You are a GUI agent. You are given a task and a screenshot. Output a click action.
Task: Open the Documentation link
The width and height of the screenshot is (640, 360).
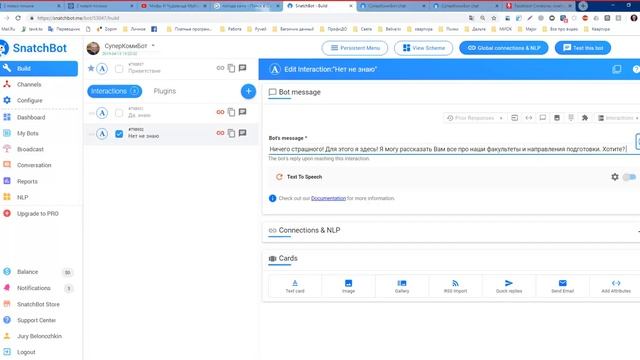tap(328, 198)
